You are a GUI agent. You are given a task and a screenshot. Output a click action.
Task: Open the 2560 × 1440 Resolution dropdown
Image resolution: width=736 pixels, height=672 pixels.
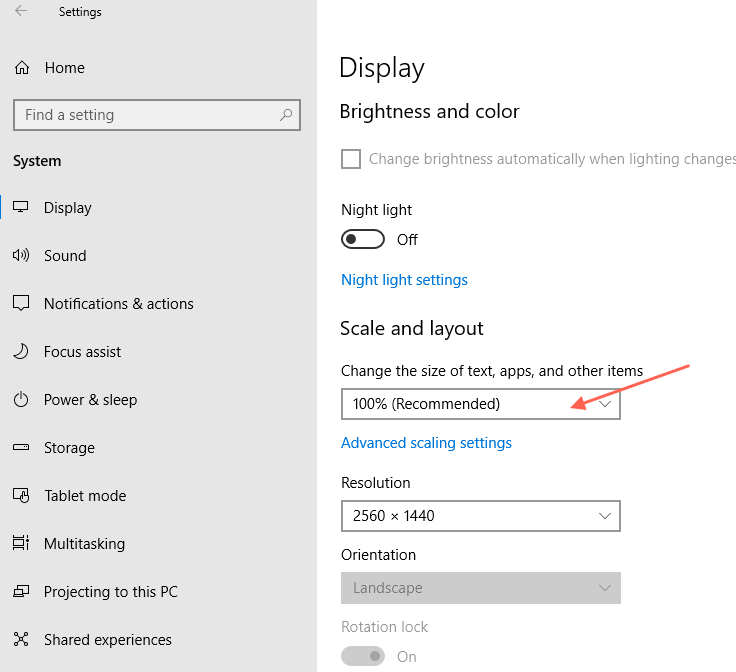[480, 516]
